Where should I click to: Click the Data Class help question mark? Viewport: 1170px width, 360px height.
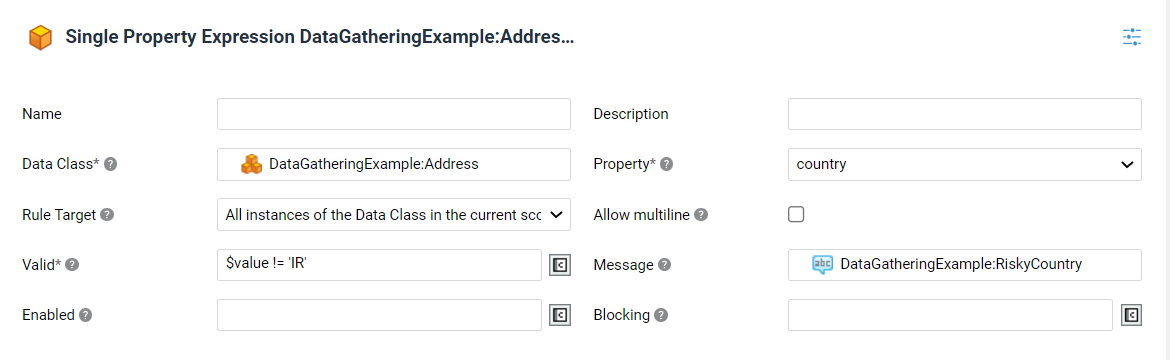point(110,164)
